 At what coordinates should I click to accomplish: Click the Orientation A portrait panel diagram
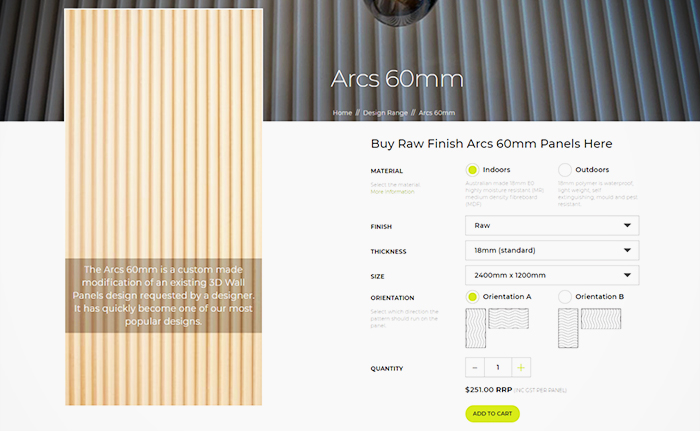tap(475, 328)
